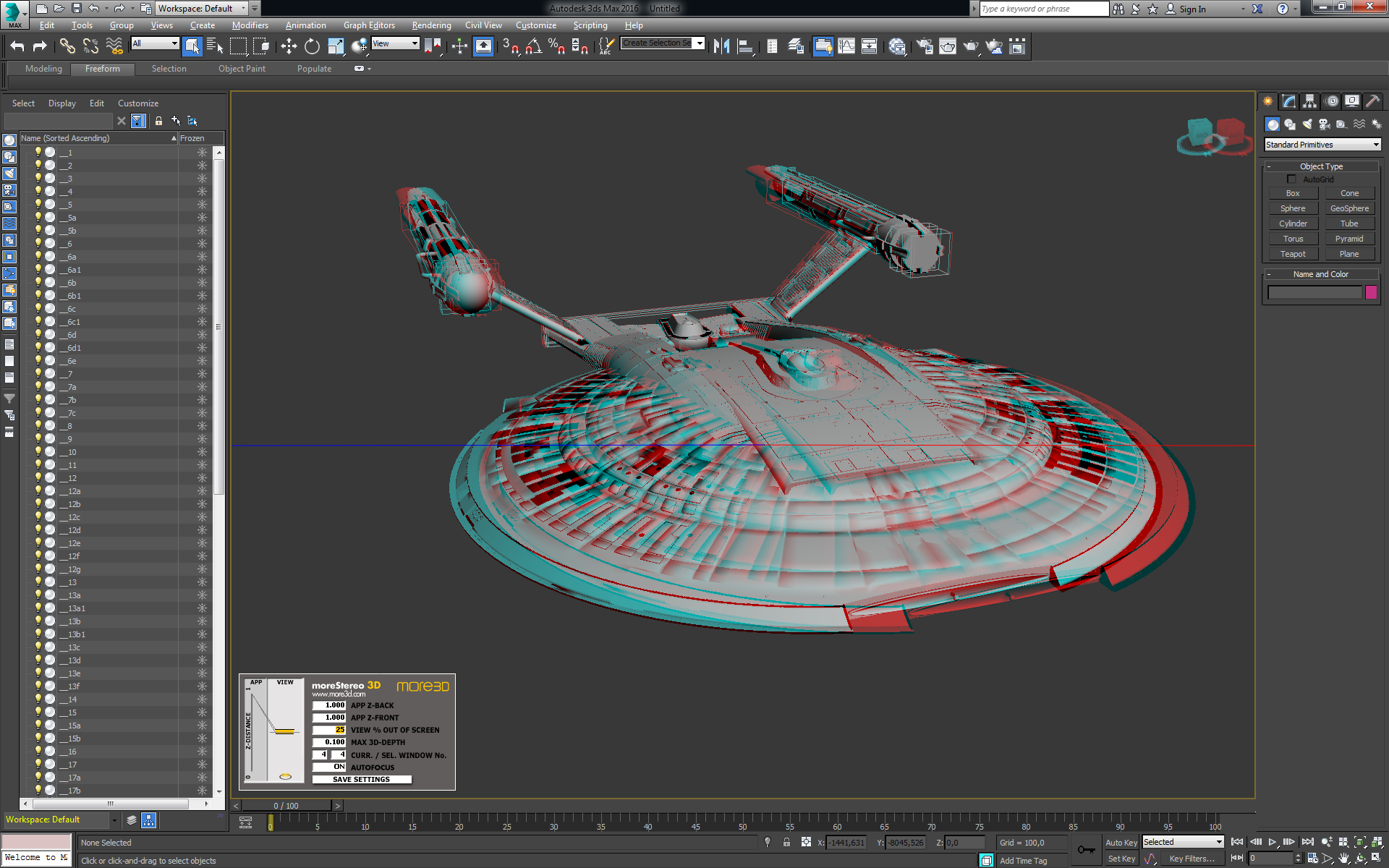Choose the Select and Move tool
The height and width of the screenshot is (868, 1389).
tap(289, 46)
